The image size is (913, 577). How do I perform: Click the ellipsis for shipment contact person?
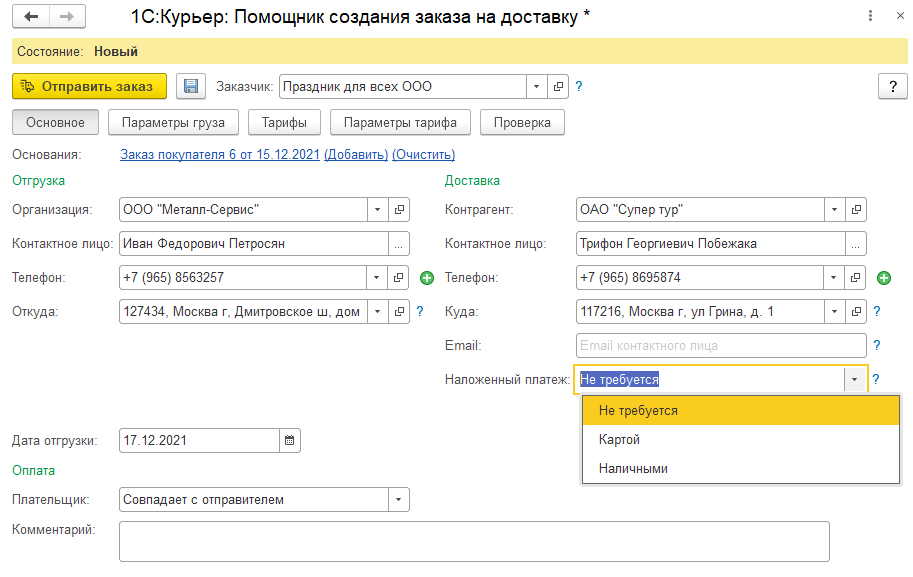coord(399,244)
